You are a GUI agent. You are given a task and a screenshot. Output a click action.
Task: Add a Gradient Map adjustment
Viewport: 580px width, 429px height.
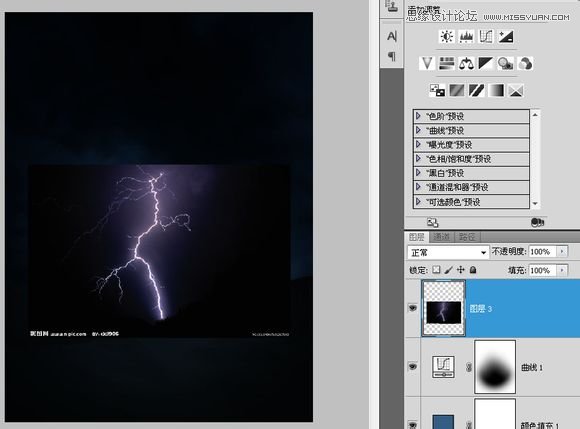coord(496,90)
